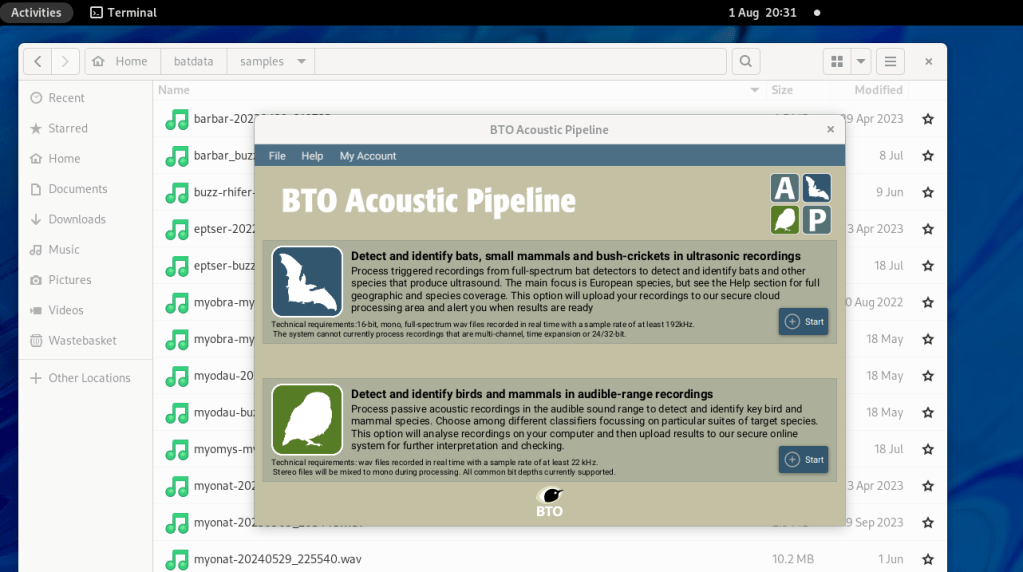
Task: Click the large bat icon tile
Action: (307, 281)
